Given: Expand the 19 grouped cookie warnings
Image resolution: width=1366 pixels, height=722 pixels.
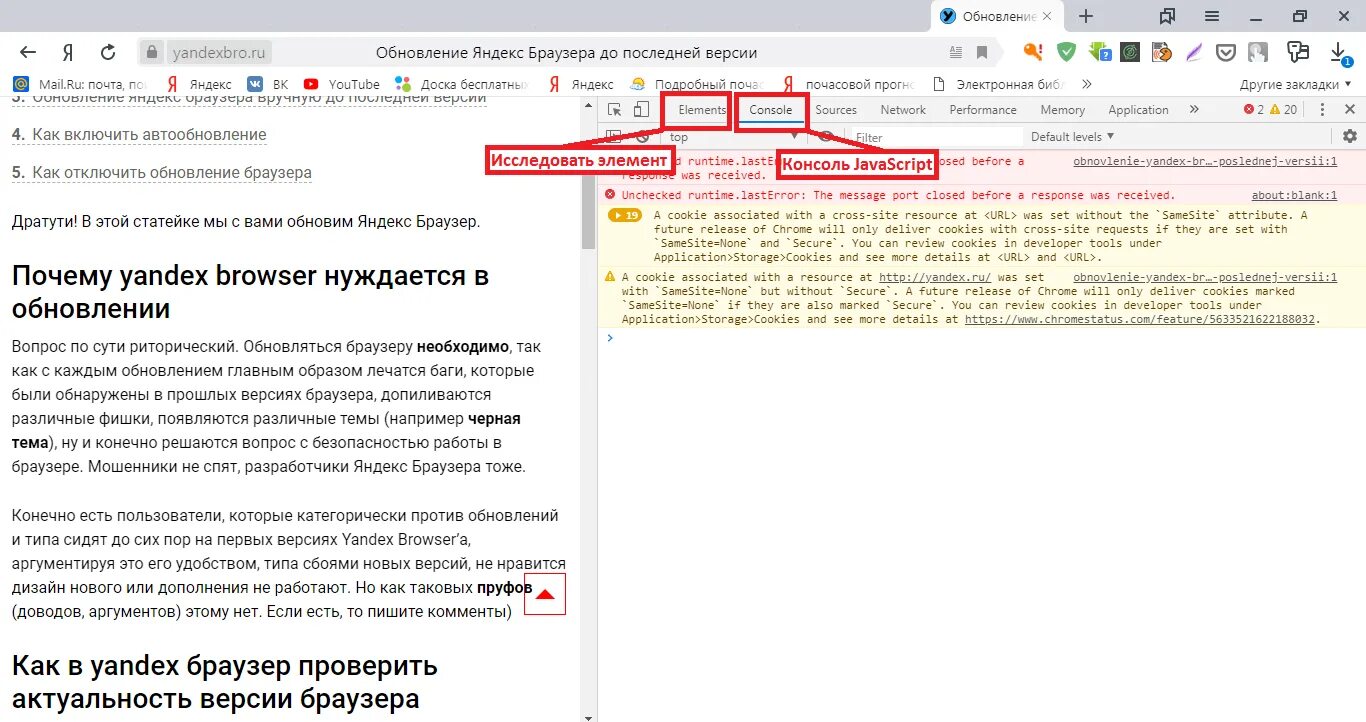Looking at the screenshot, I should tap(626, 215).
